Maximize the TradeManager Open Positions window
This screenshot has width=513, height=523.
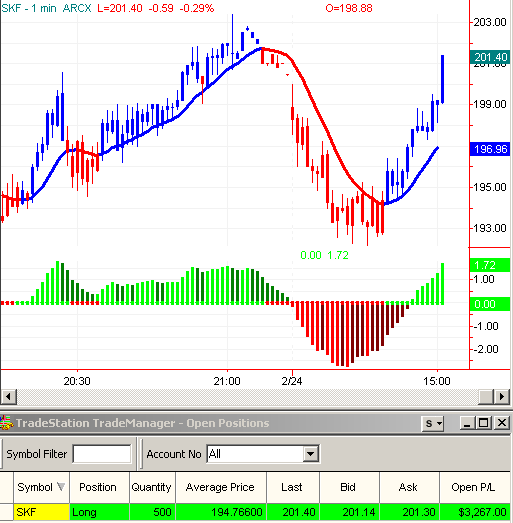coord(484,423)
